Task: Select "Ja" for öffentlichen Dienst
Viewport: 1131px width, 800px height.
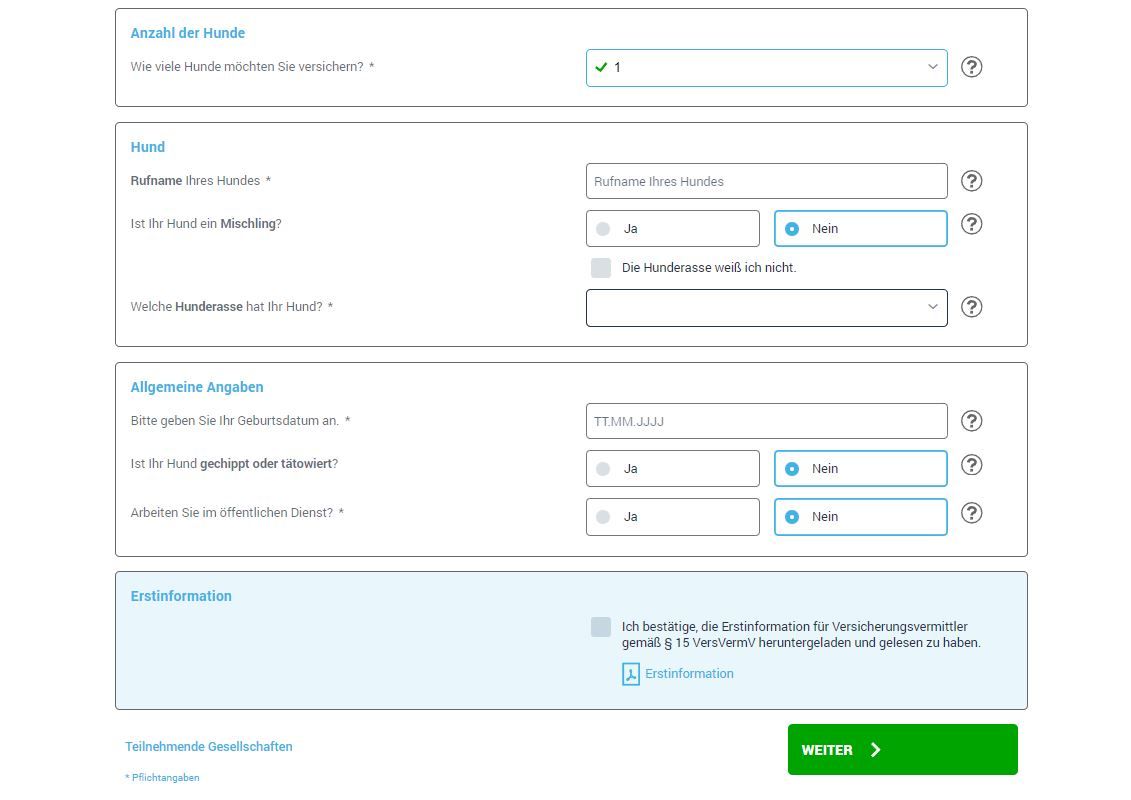Action: click(672, 517)
